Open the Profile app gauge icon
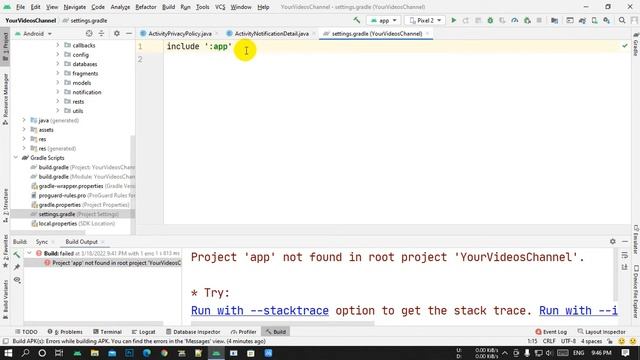Viewport: 640px width, 360px height. [515, 20]
